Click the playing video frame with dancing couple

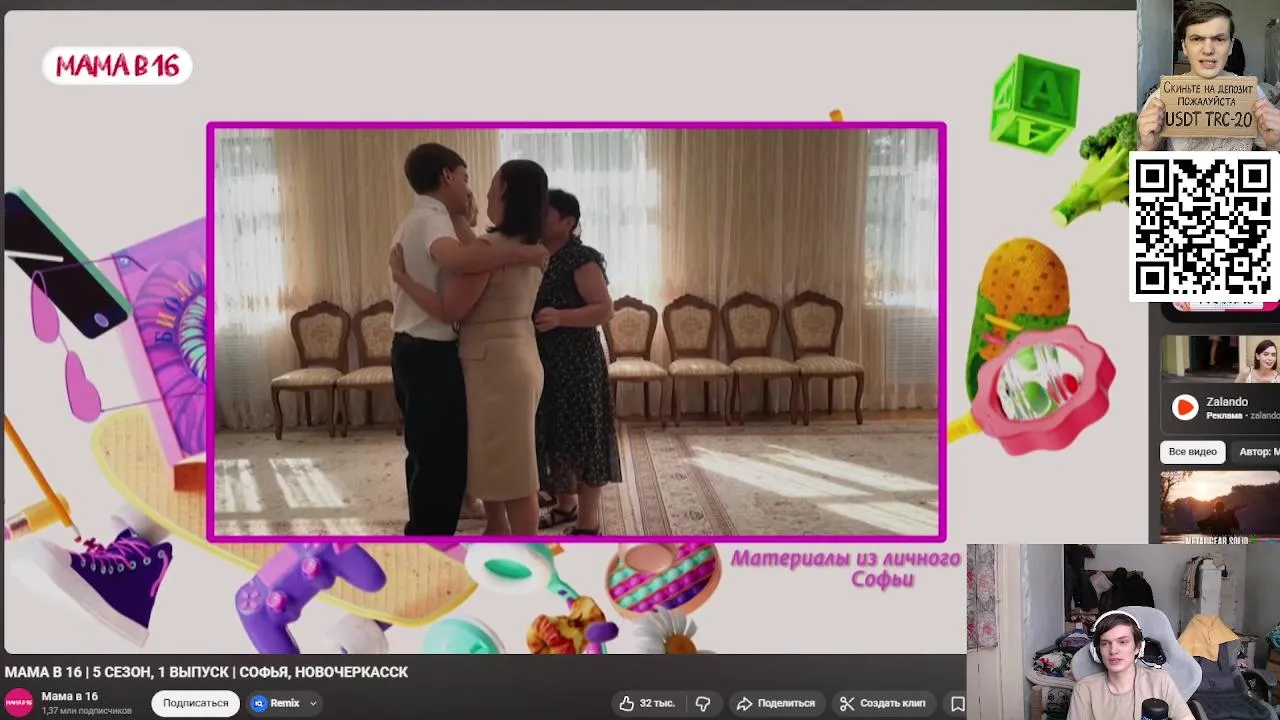pyautogui.click(x=576, y=331)
